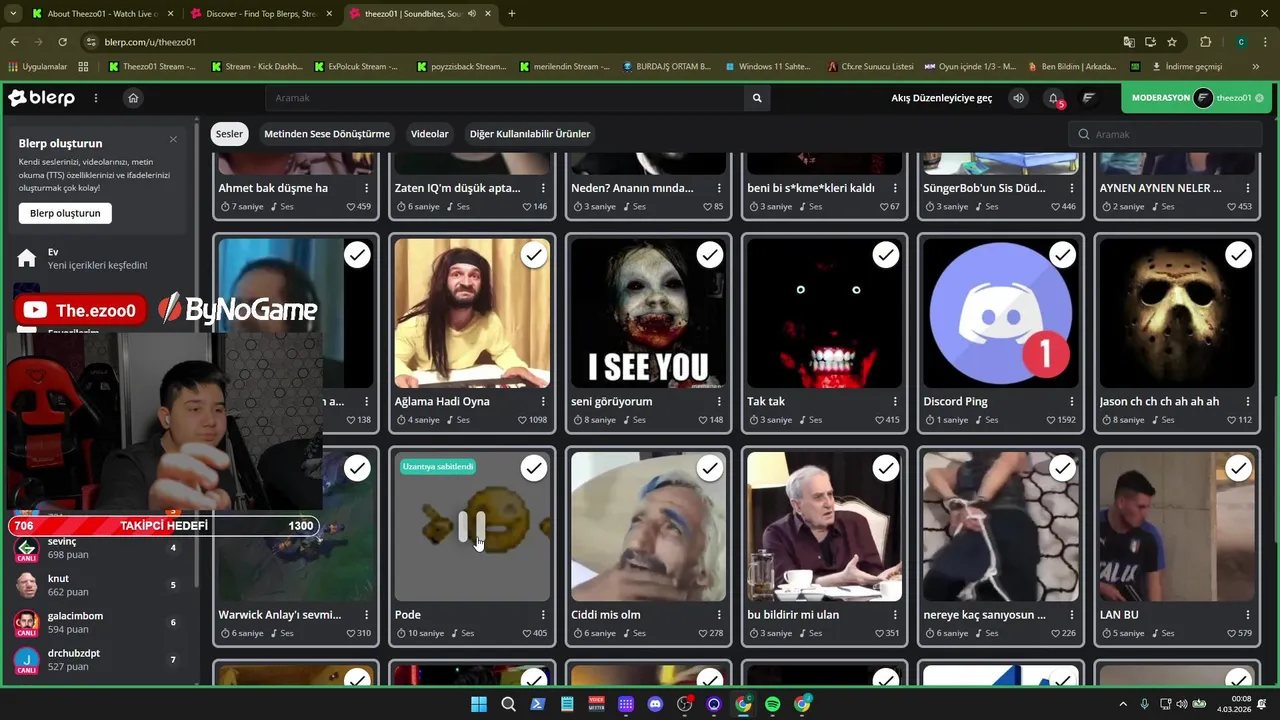This screenshot has width=1280, height=720.
Task: Open the Chrome profile avatar C
Action: point(1241,42)
